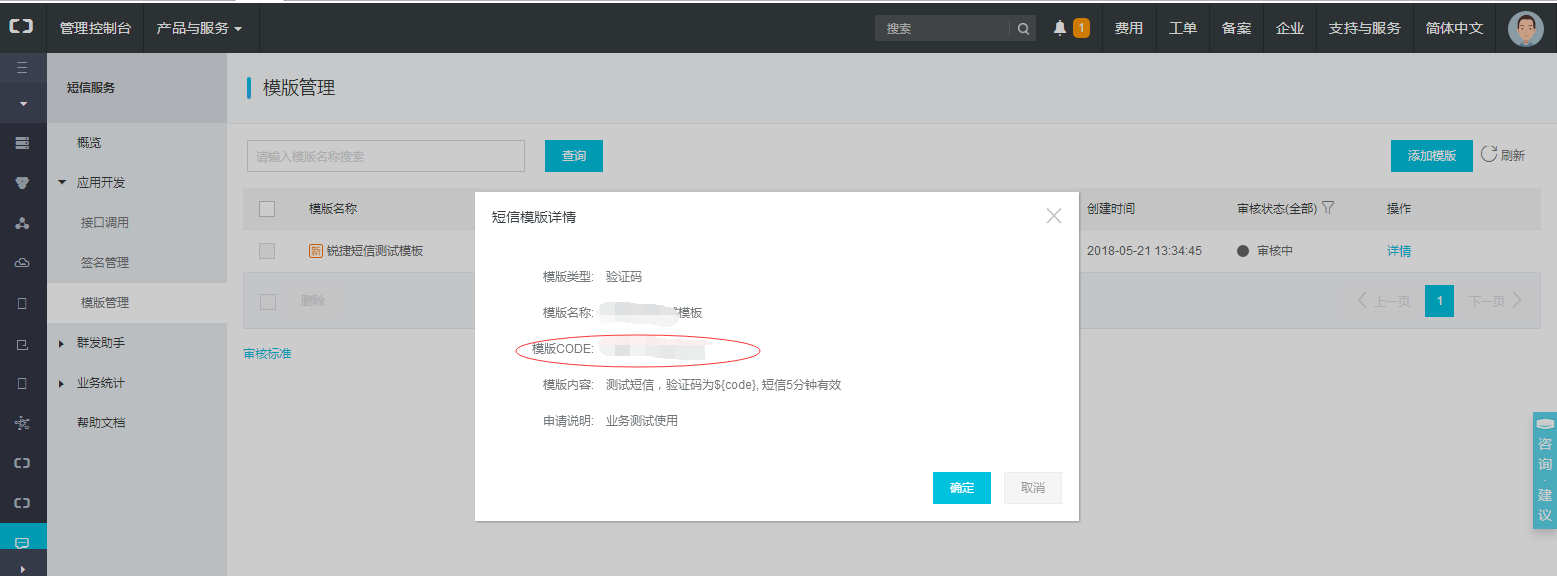The image size is (1557, 576).
Task: Close the 短信模版详情 dialog with X
Action: tap(1053, 216)
